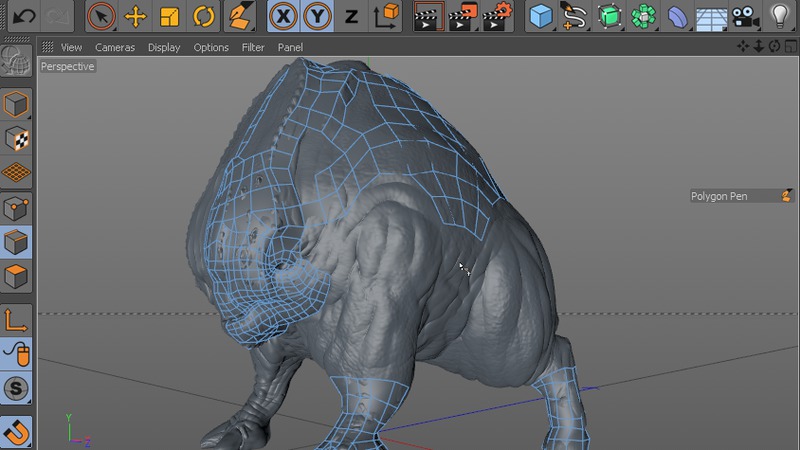
Task: Toggle the Y axis lock
Action: (x=317, y=16)
